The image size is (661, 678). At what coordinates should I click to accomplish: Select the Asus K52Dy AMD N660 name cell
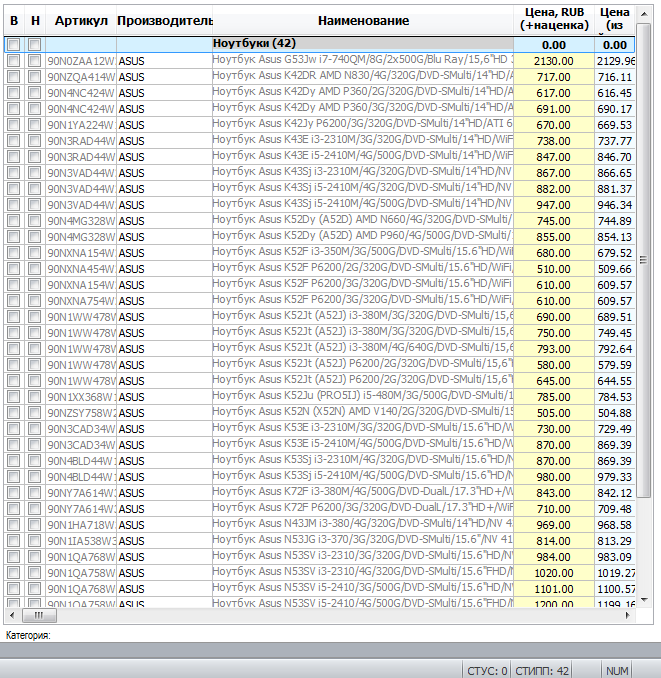pos(363,221)
